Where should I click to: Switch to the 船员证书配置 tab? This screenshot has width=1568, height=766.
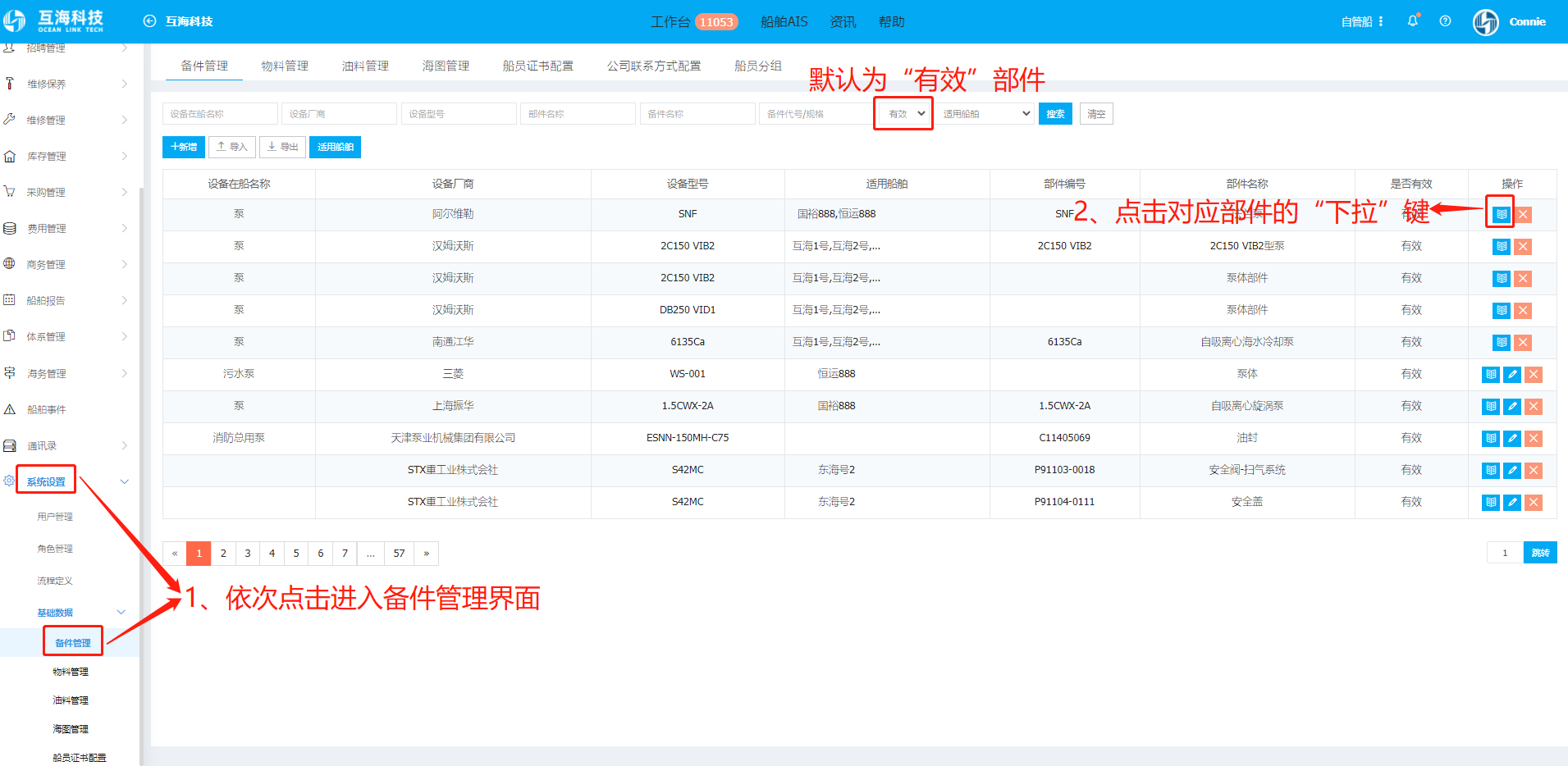(x=538, y=66)
